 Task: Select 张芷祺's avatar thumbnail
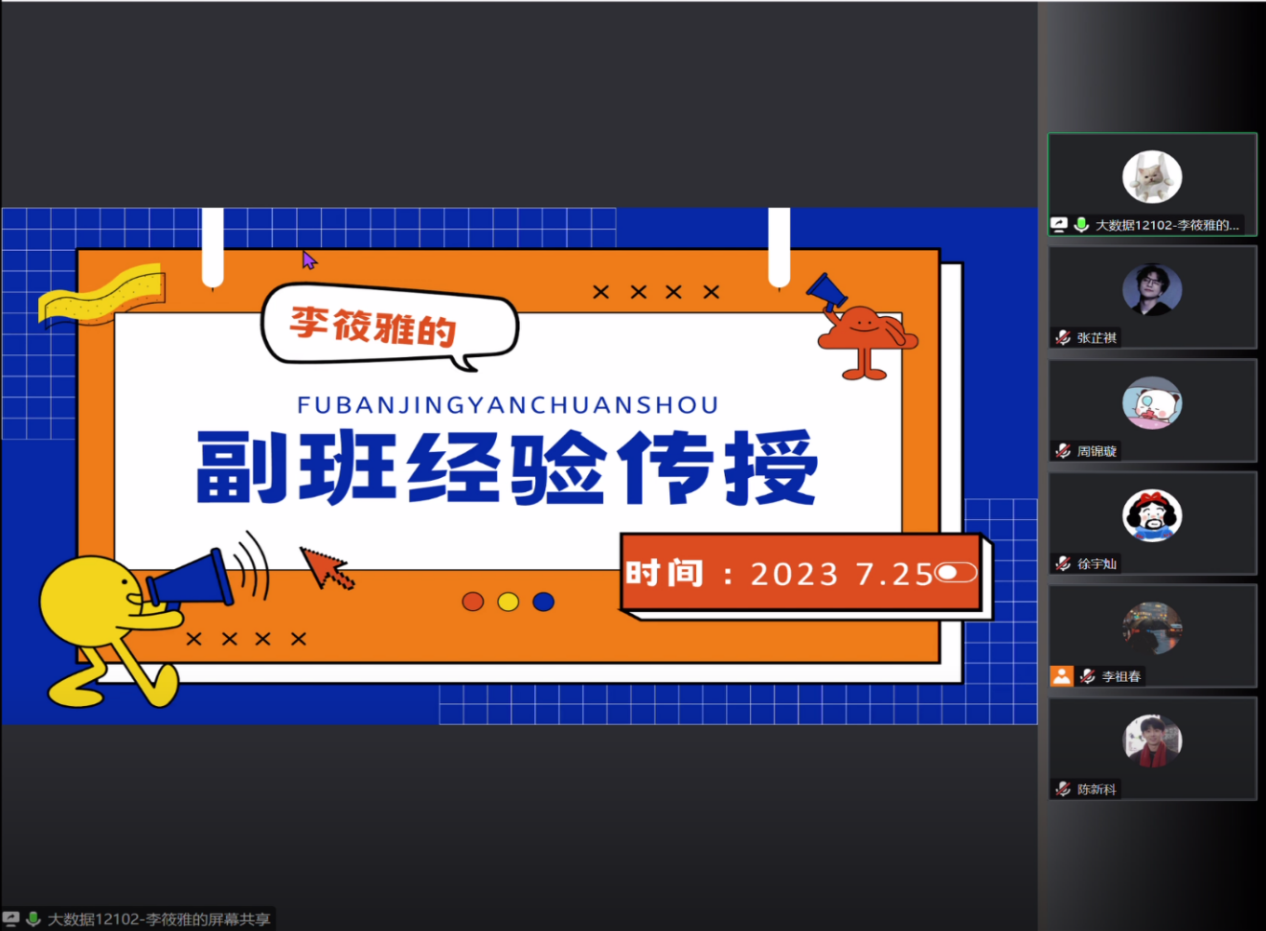pyautogui.click(x=1152, y=290)
